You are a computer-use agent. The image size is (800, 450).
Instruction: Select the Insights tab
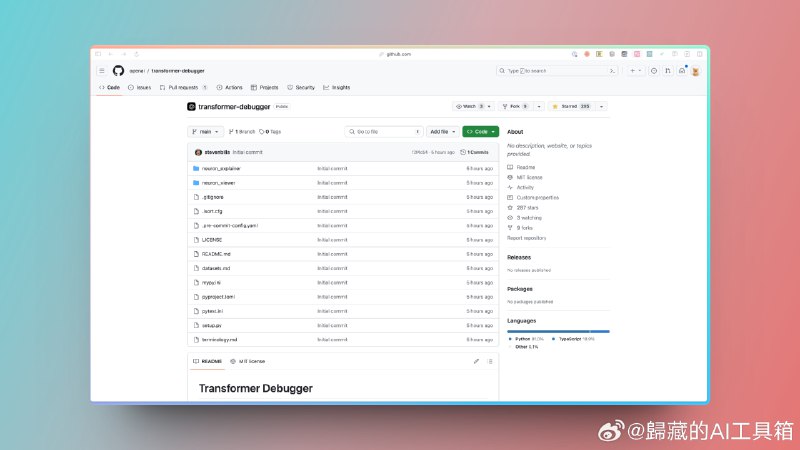(337, 88)
